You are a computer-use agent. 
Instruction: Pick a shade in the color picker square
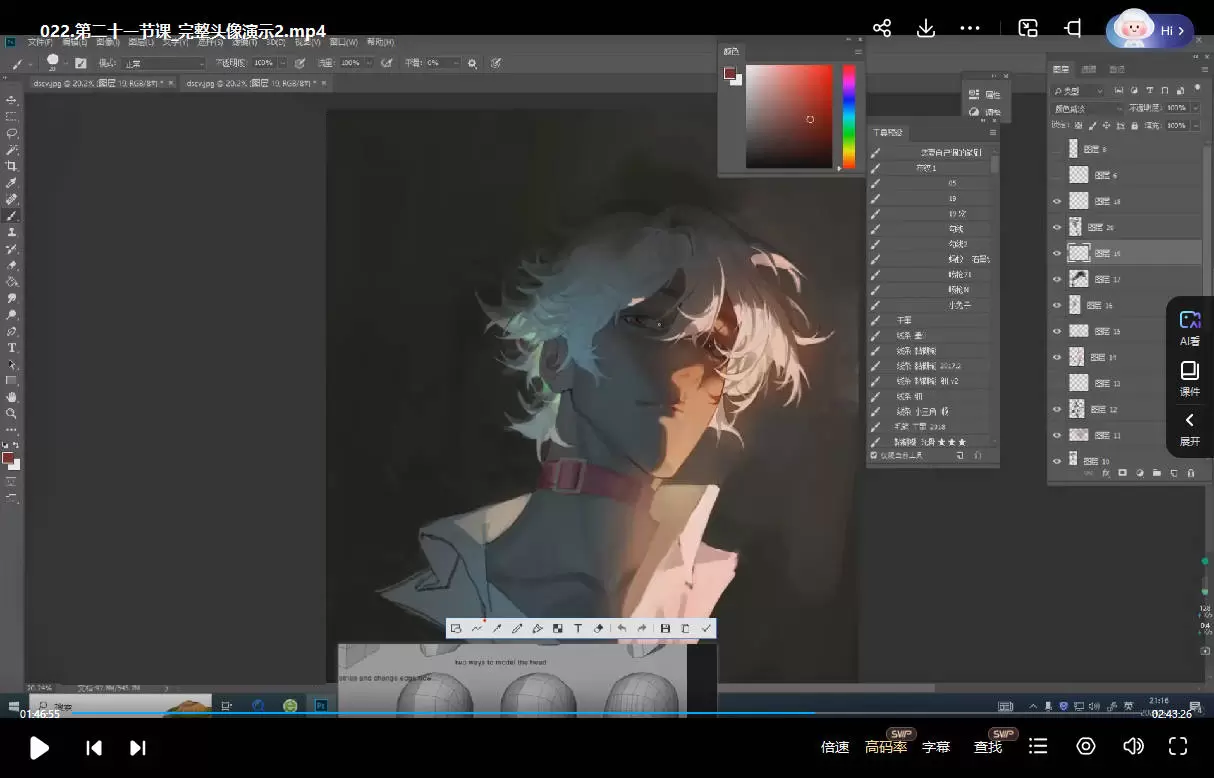(789, 117)
